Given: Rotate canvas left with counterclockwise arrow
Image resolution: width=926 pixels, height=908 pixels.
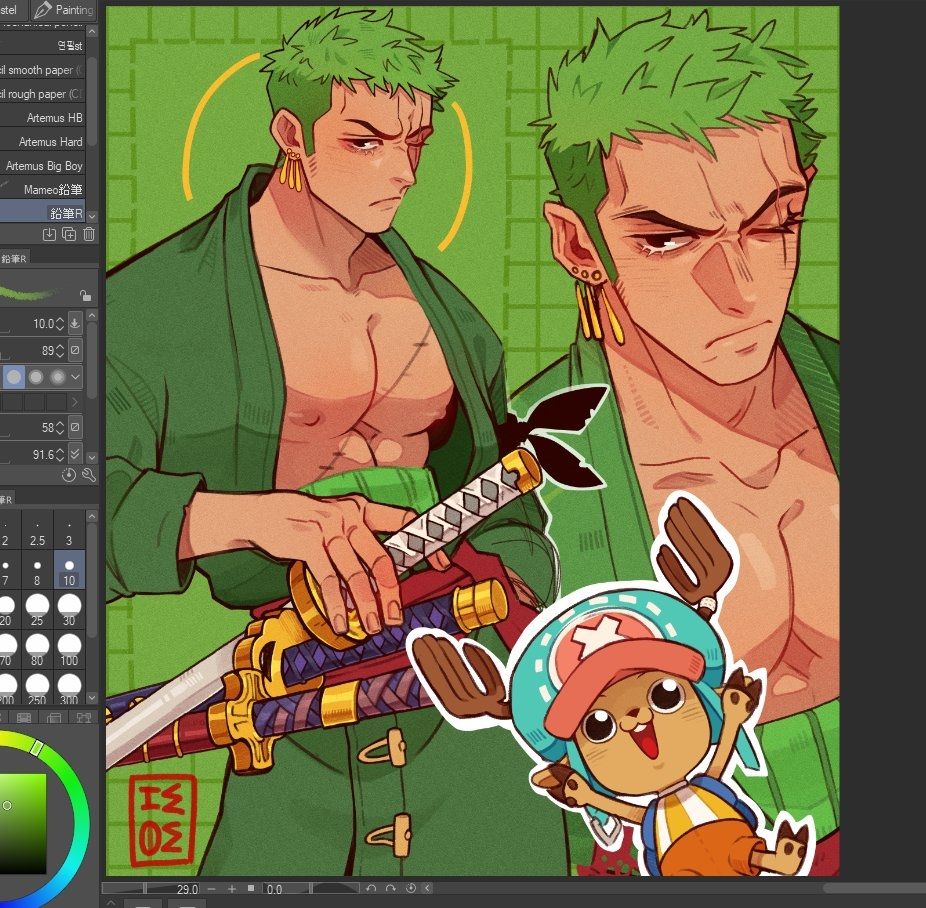Looking at the screenshot, I should pos(371,888).
